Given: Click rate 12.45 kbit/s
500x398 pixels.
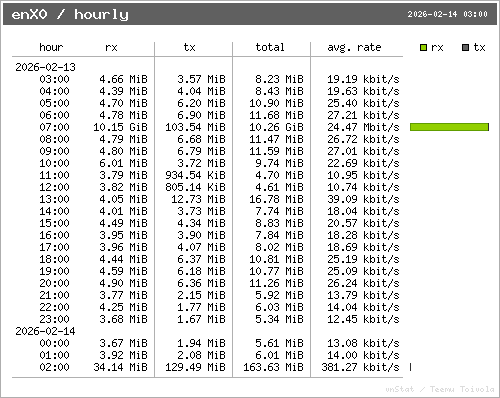Looking at the screenshot, I should coord(363,319).
